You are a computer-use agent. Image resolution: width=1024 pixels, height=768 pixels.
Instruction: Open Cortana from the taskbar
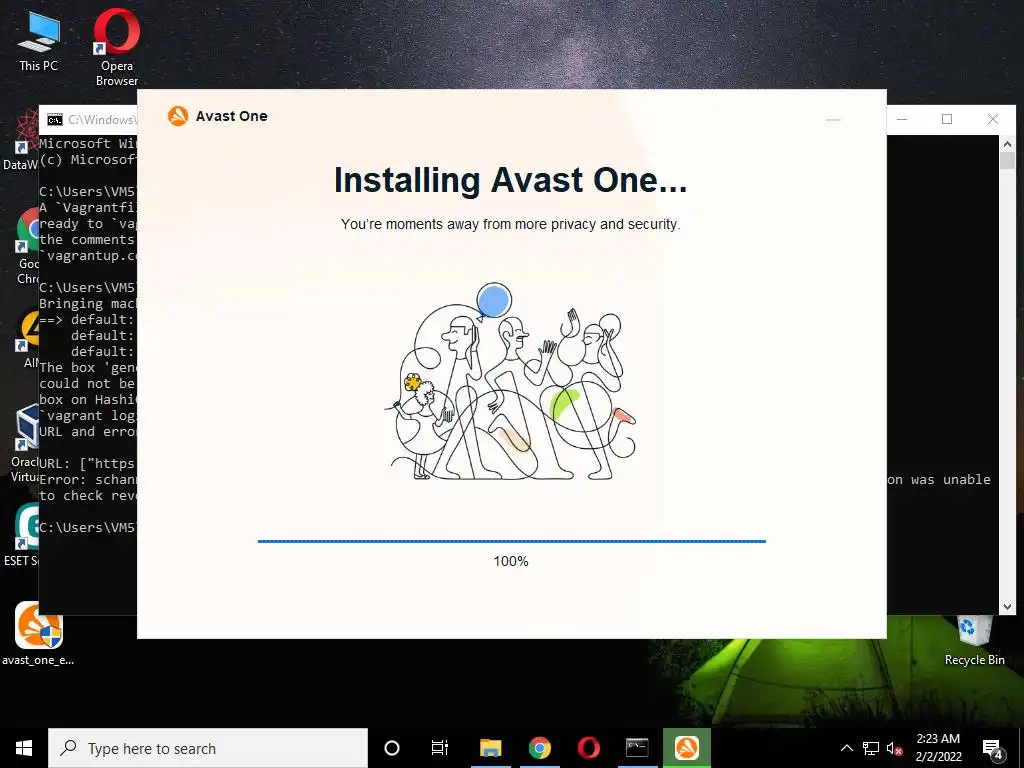392,748
